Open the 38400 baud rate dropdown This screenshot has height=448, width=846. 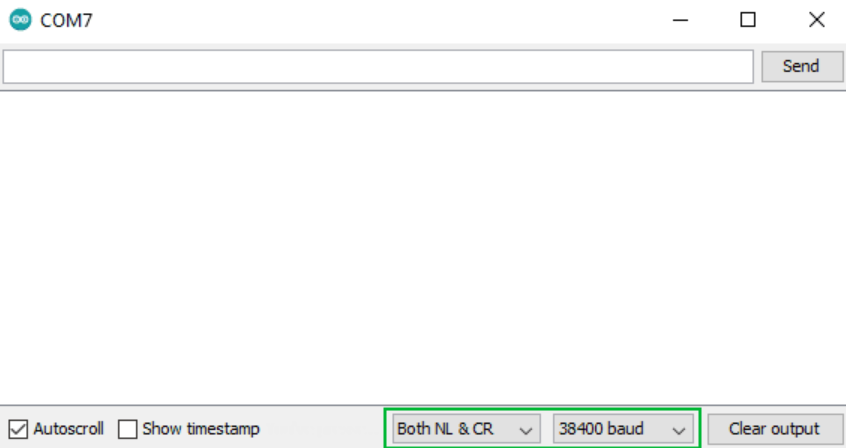pyautogui.click(x=623, y=429)
